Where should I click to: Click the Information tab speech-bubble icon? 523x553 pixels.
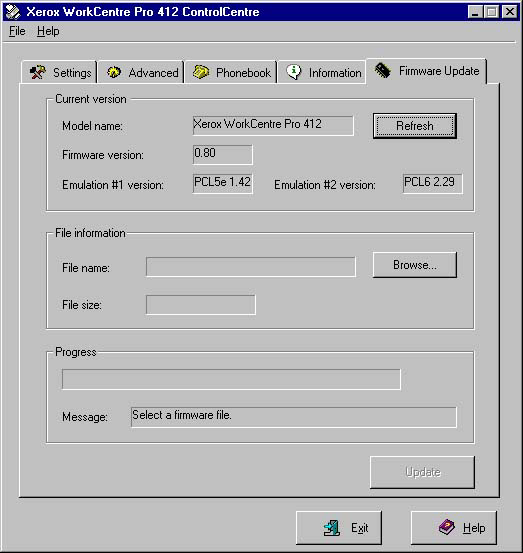[x=293, y=72]
